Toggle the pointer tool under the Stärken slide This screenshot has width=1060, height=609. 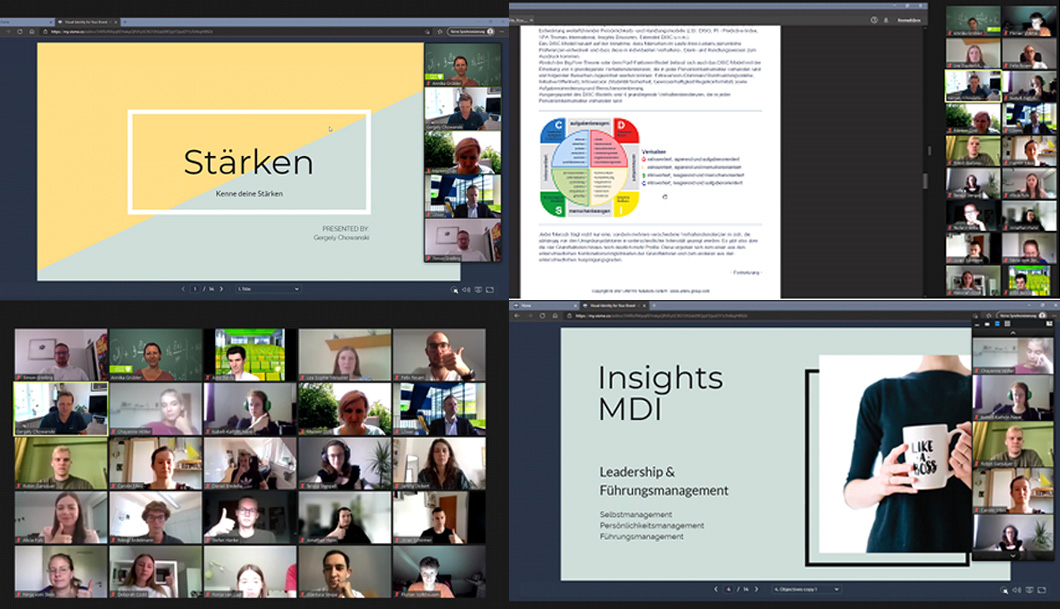pos(455,289)
